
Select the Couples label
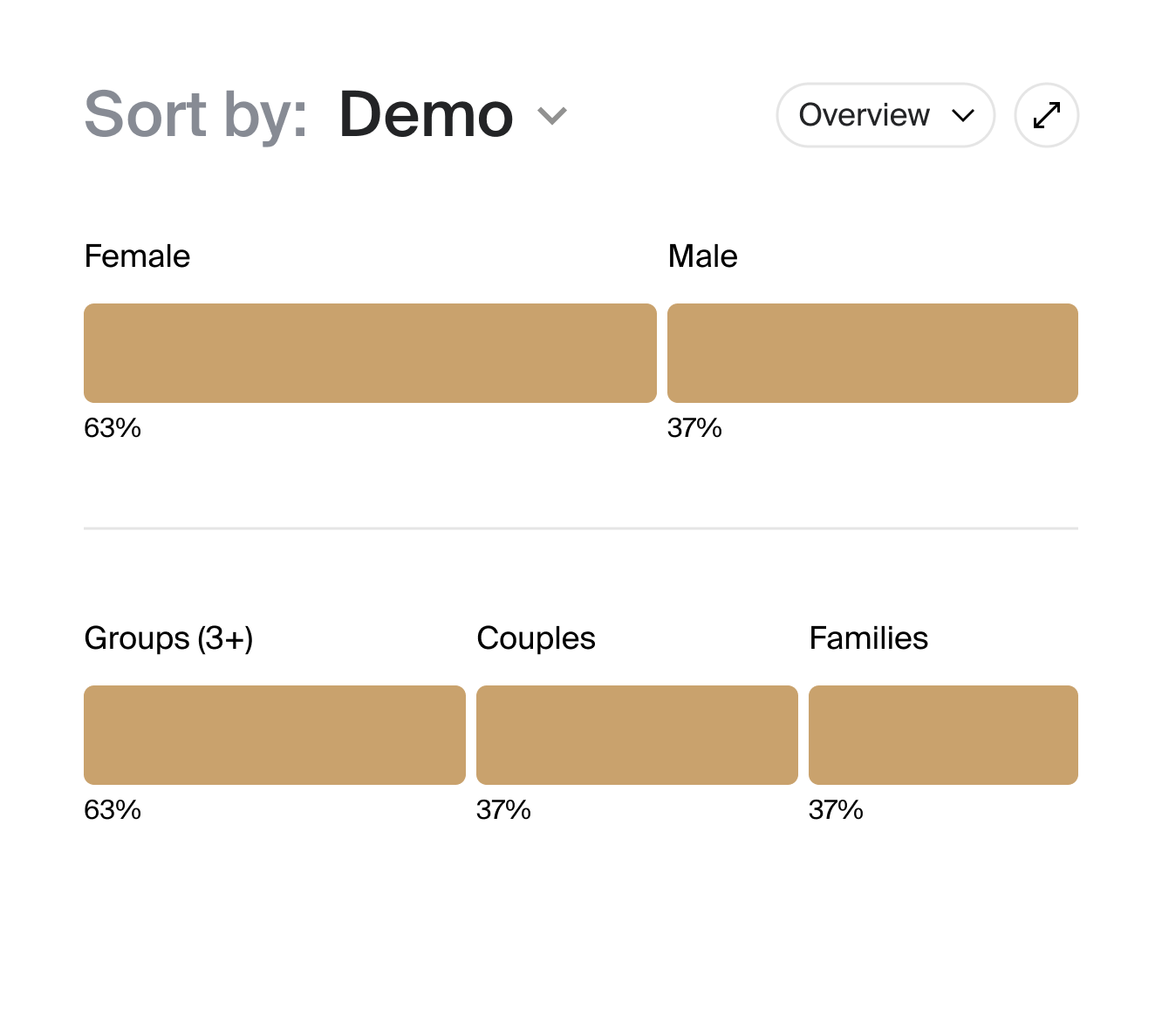pos(536,637)
